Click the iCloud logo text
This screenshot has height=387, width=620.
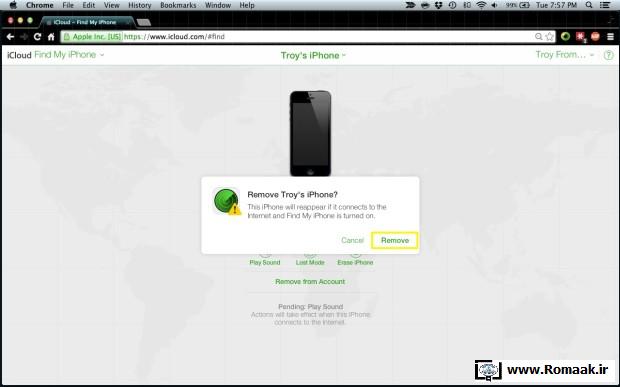click(19, 55)
